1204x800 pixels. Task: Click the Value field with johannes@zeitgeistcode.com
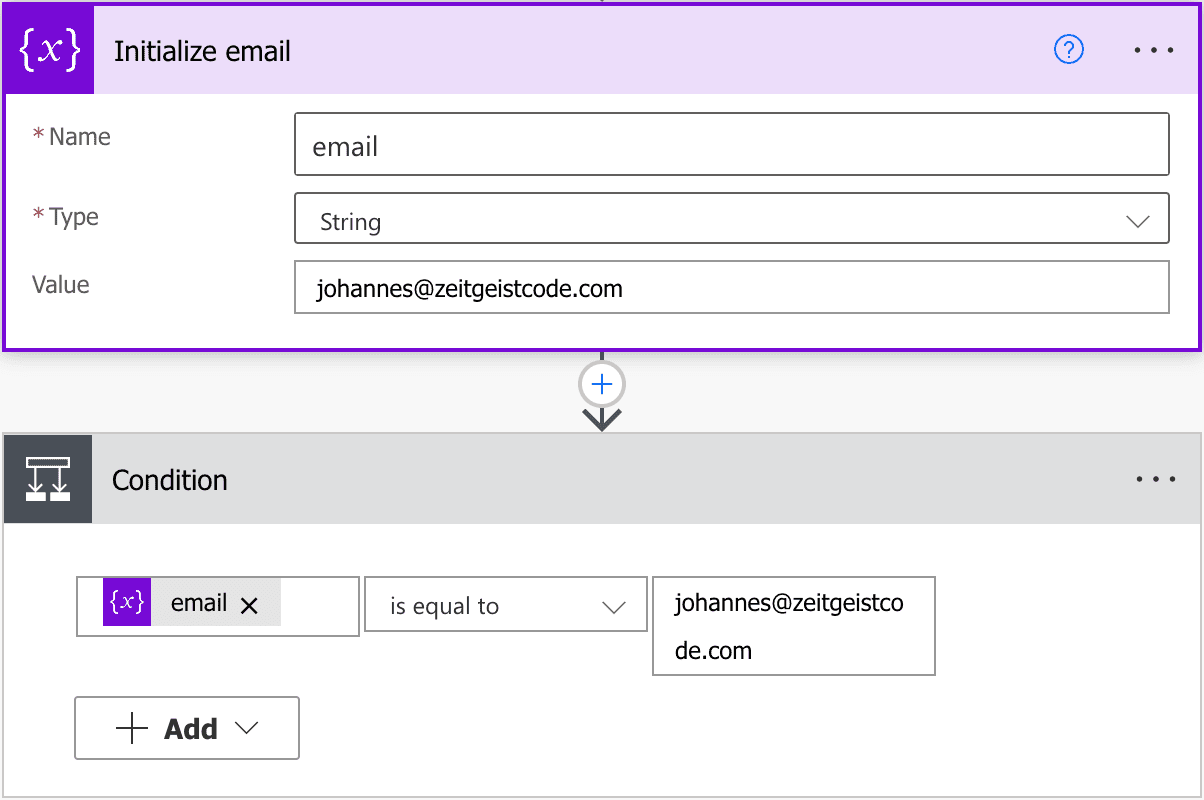click(x=732, y=288)
